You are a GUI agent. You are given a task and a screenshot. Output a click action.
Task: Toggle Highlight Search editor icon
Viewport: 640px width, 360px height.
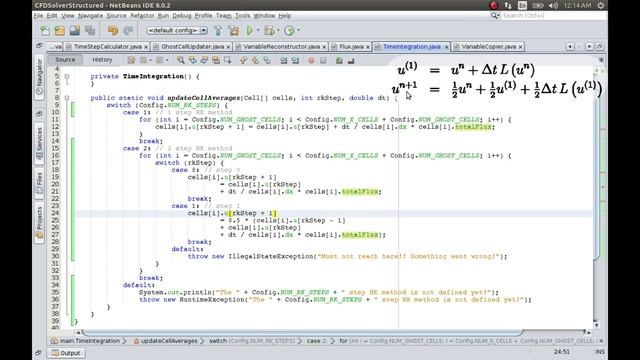(216, 60)
